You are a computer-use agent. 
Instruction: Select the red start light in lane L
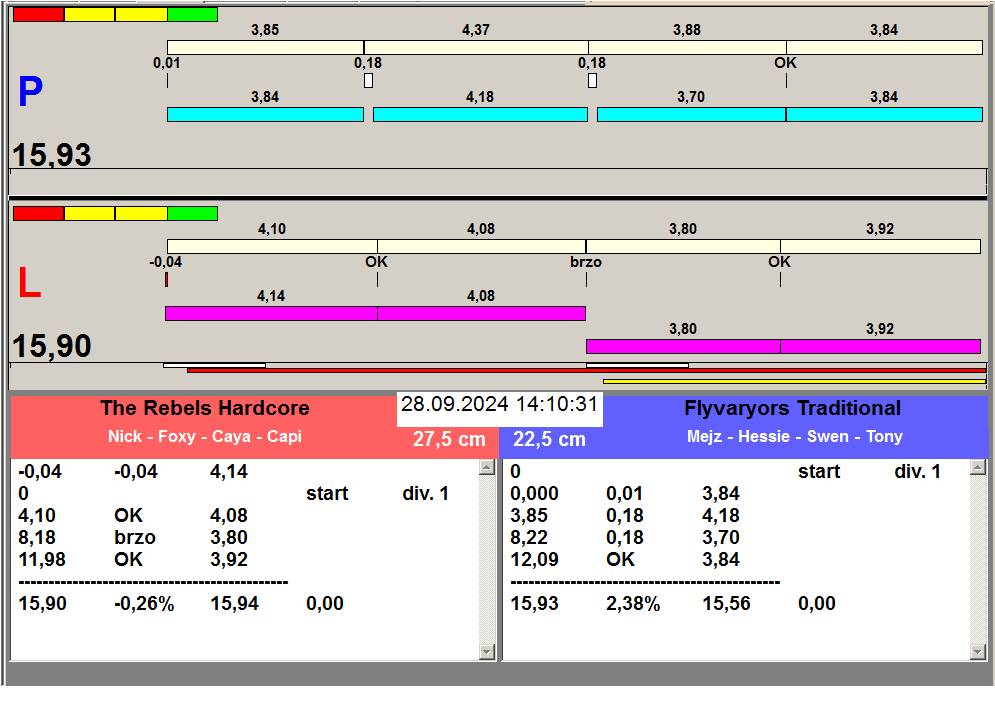pos(38,214)
